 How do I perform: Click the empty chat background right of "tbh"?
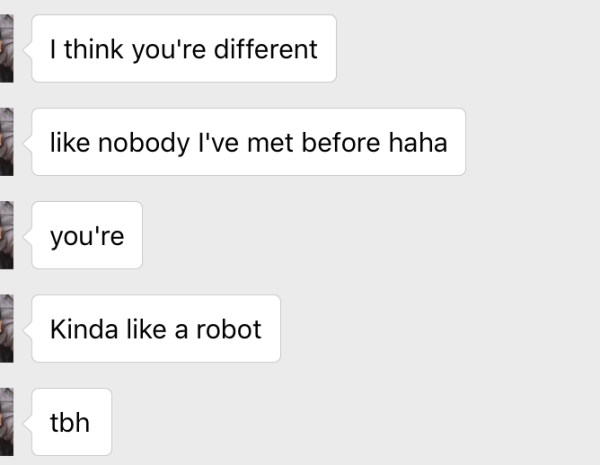tap(350, 421)
